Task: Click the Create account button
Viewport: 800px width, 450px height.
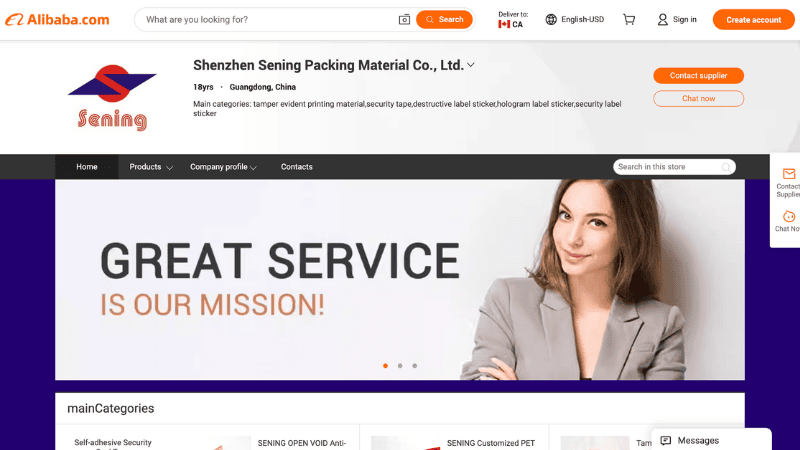Action: click(x=754, y=20)
